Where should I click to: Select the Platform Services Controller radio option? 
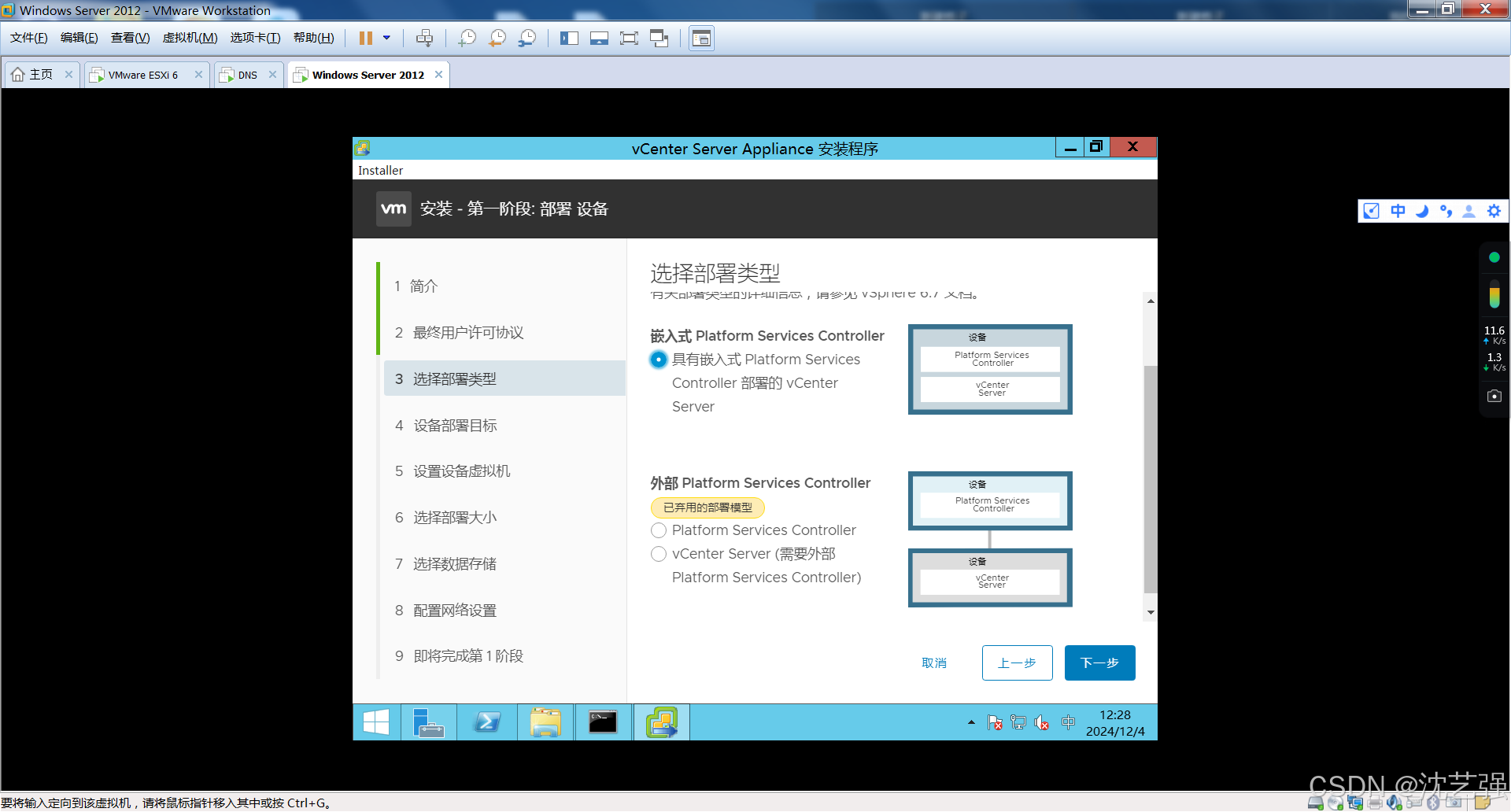(659, 530)
